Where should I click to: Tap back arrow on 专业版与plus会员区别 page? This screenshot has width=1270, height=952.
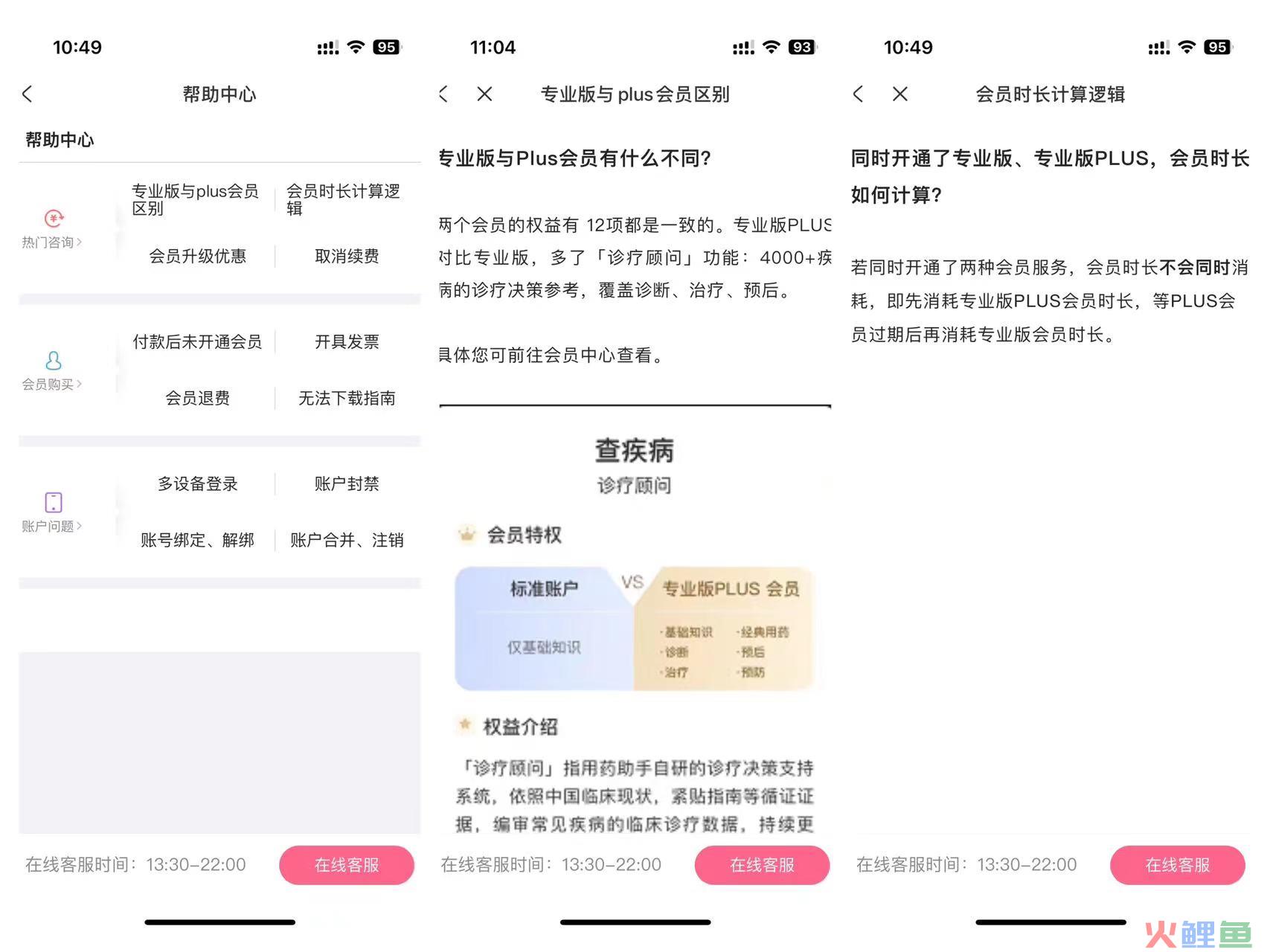pyautogui.click(x=443, y=94)
